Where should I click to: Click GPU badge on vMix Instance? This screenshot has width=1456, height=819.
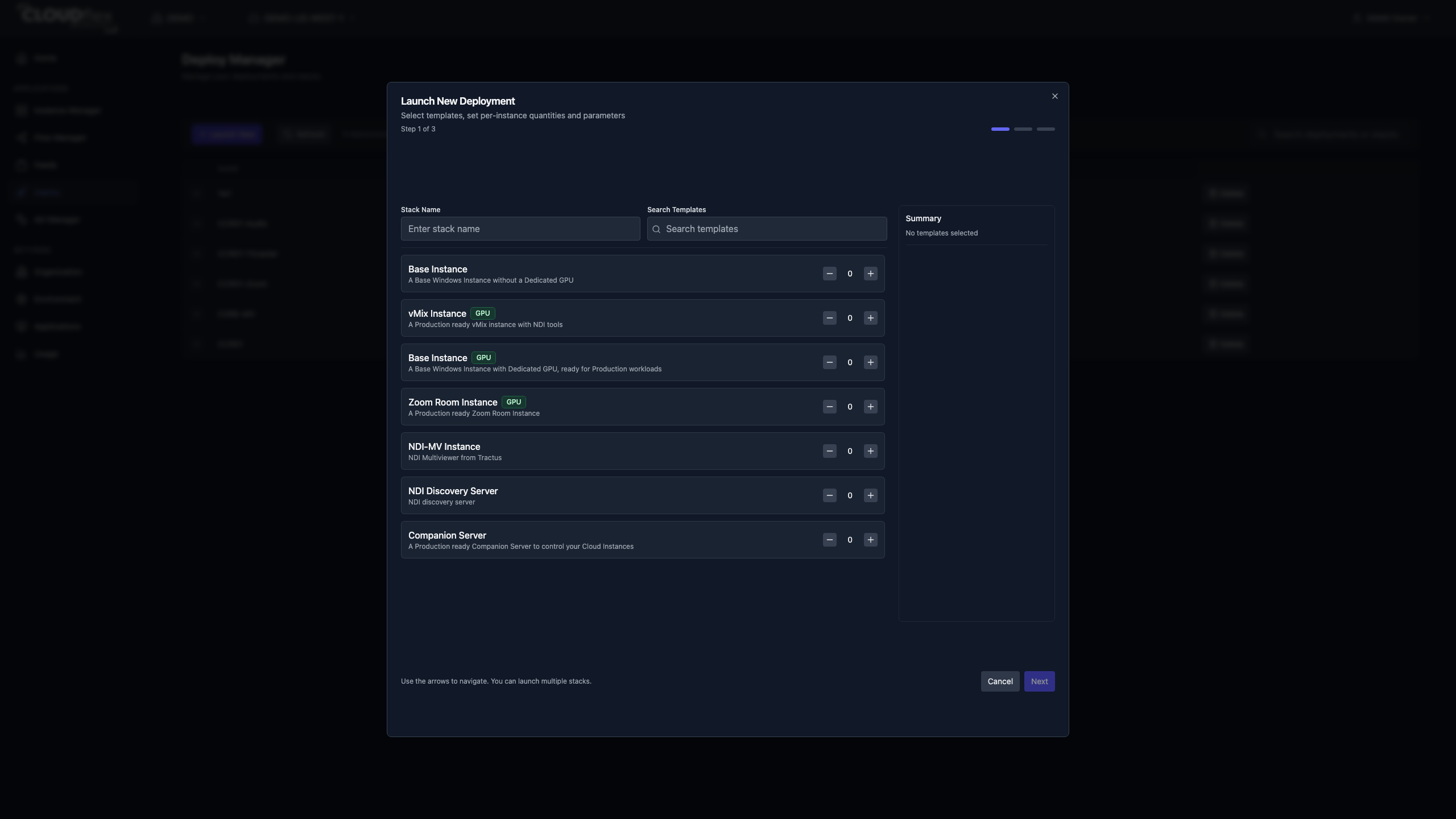(x=482, y=313)
